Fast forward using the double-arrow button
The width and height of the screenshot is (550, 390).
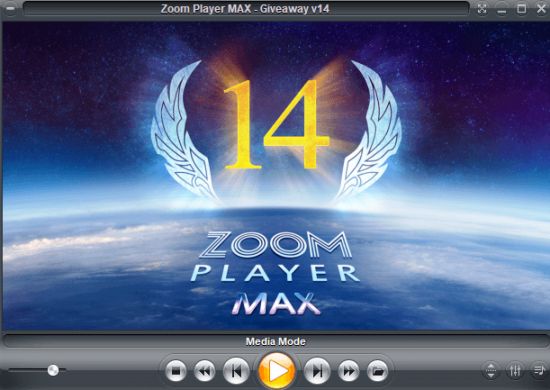tap(348, 371)
